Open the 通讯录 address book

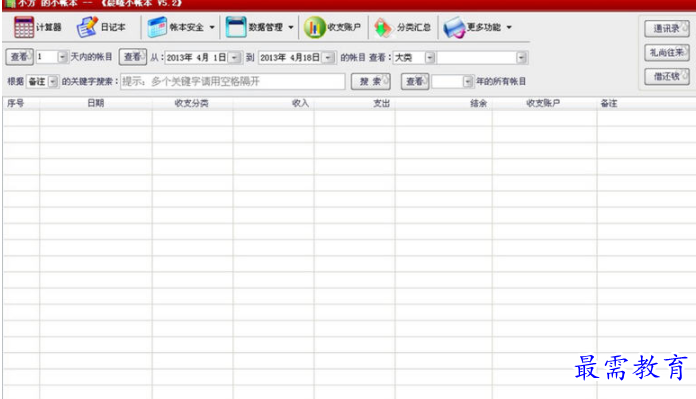pyautogui.click(x=667, y=29)
